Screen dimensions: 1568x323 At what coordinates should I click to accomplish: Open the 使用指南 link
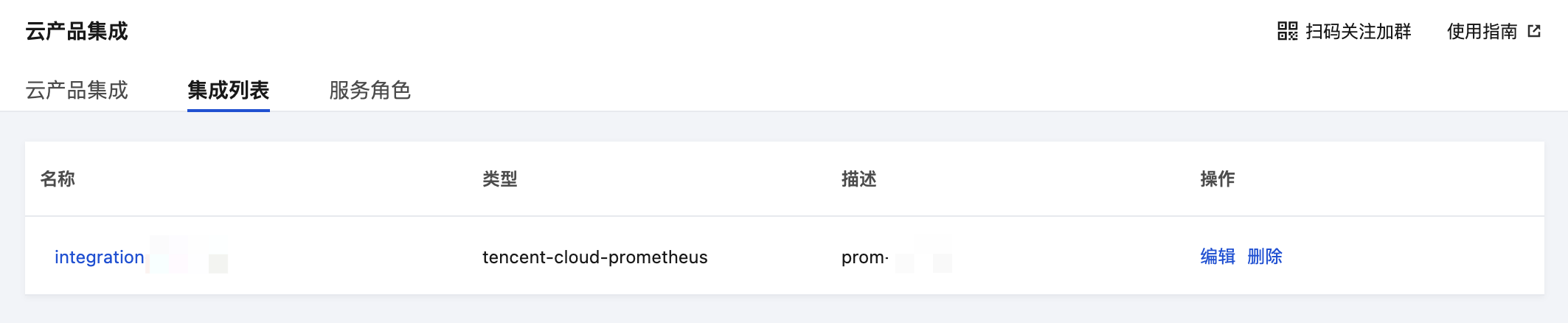point(1482,31)
